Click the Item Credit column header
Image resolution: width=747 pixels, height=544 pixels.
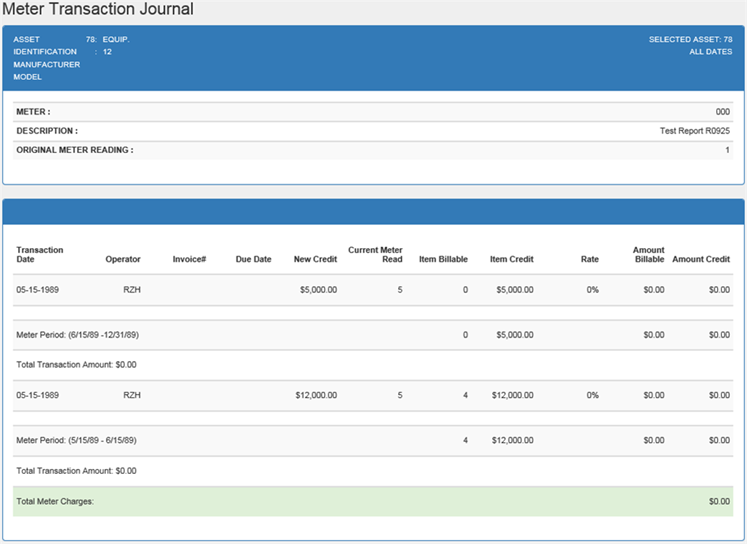(512, 259)
